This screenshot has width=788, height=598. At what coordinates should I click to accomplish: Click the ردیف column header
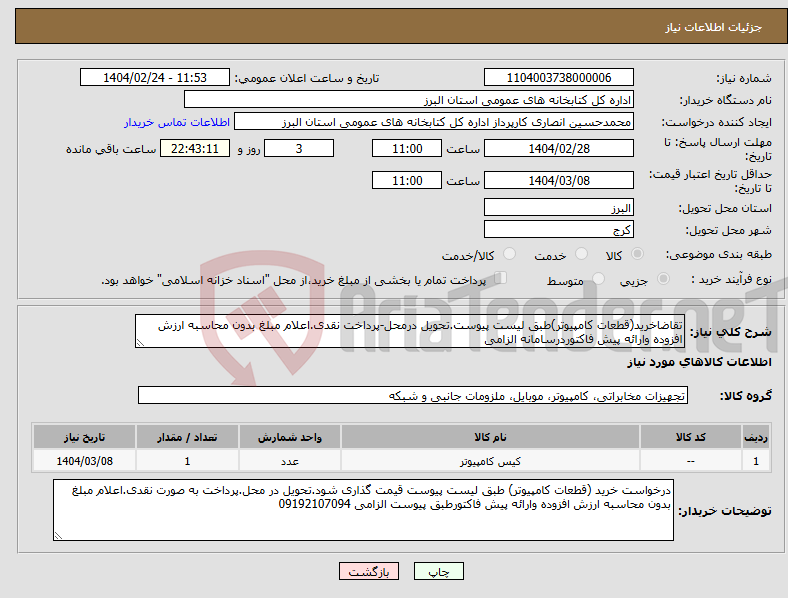point(755,437)
